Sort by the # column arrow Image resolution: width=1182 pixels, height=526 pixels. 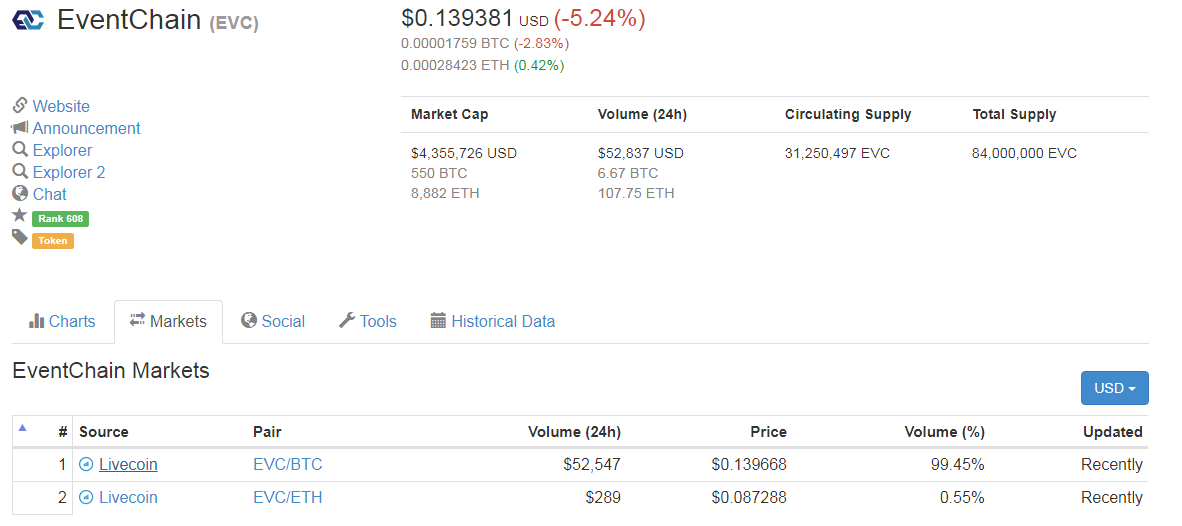[23, 429]
